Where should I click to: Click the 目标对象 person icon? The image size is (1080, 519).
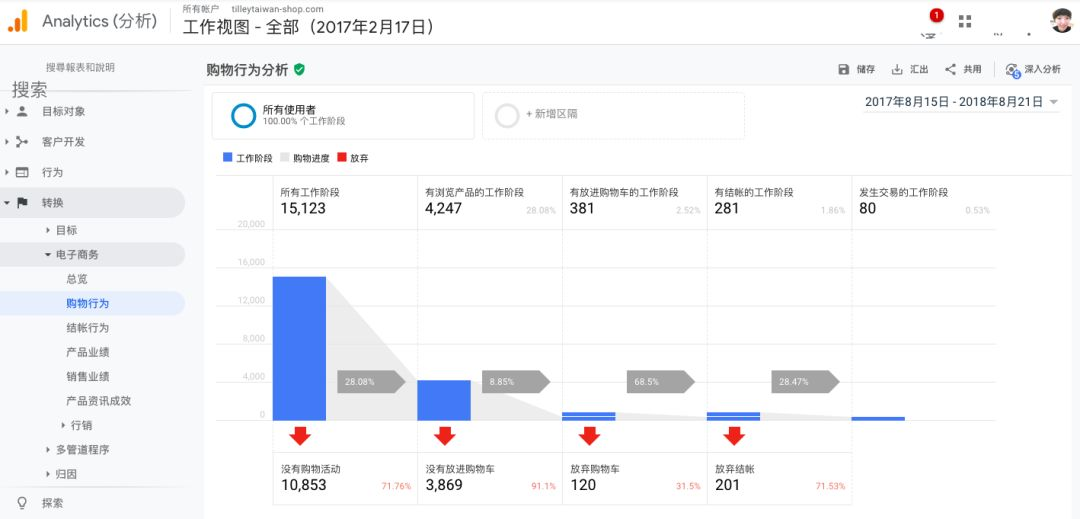tap(22, 111)
